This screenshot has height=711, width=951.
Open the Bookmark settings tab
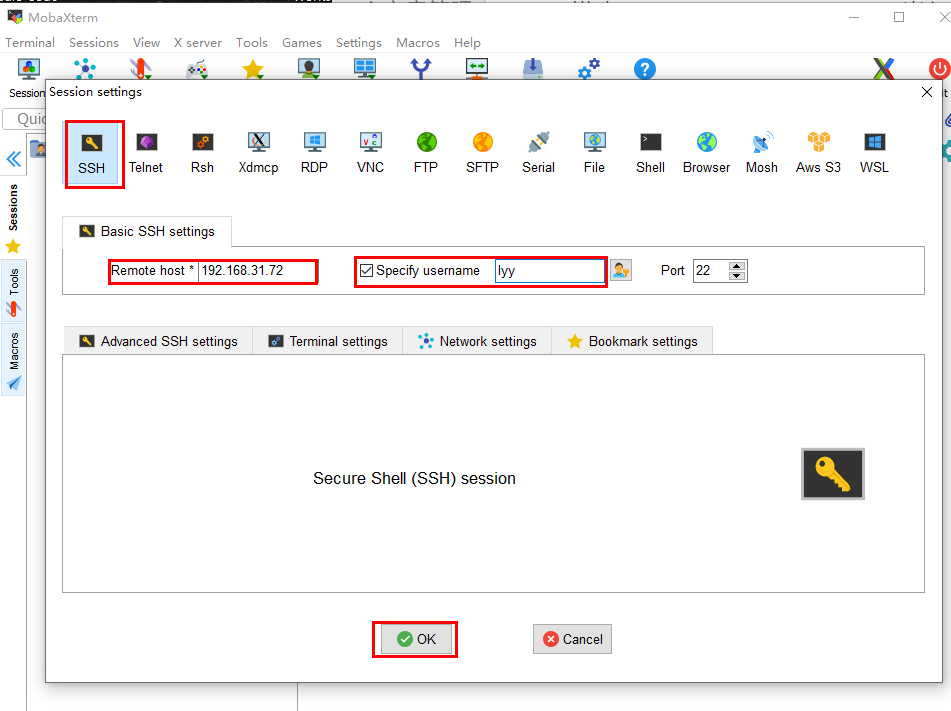click(632, 341)
